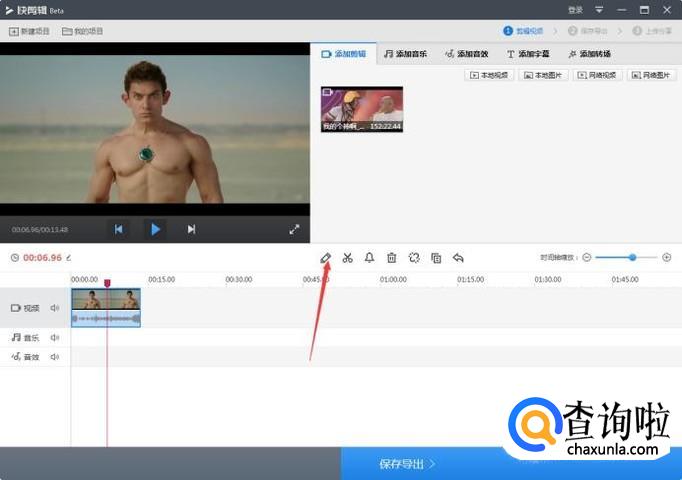Viewport: 682px width, 480px height.
Task: Mute the 音效 track speaker
Action: coord(55,357)
